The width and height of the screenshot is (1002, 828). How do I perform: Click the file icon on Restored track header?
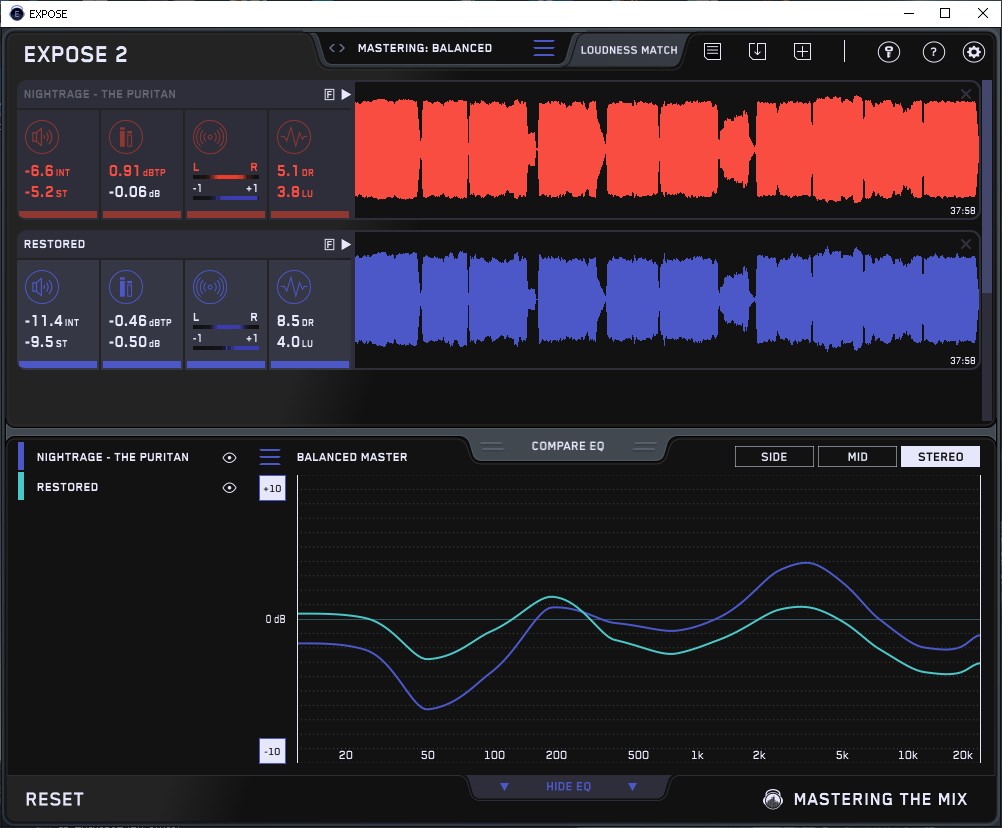[x=330, y=245]
